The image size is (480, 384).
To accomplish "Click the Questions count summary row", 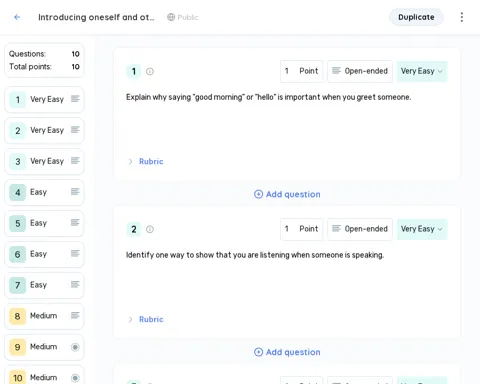I will tap(44, 54).
